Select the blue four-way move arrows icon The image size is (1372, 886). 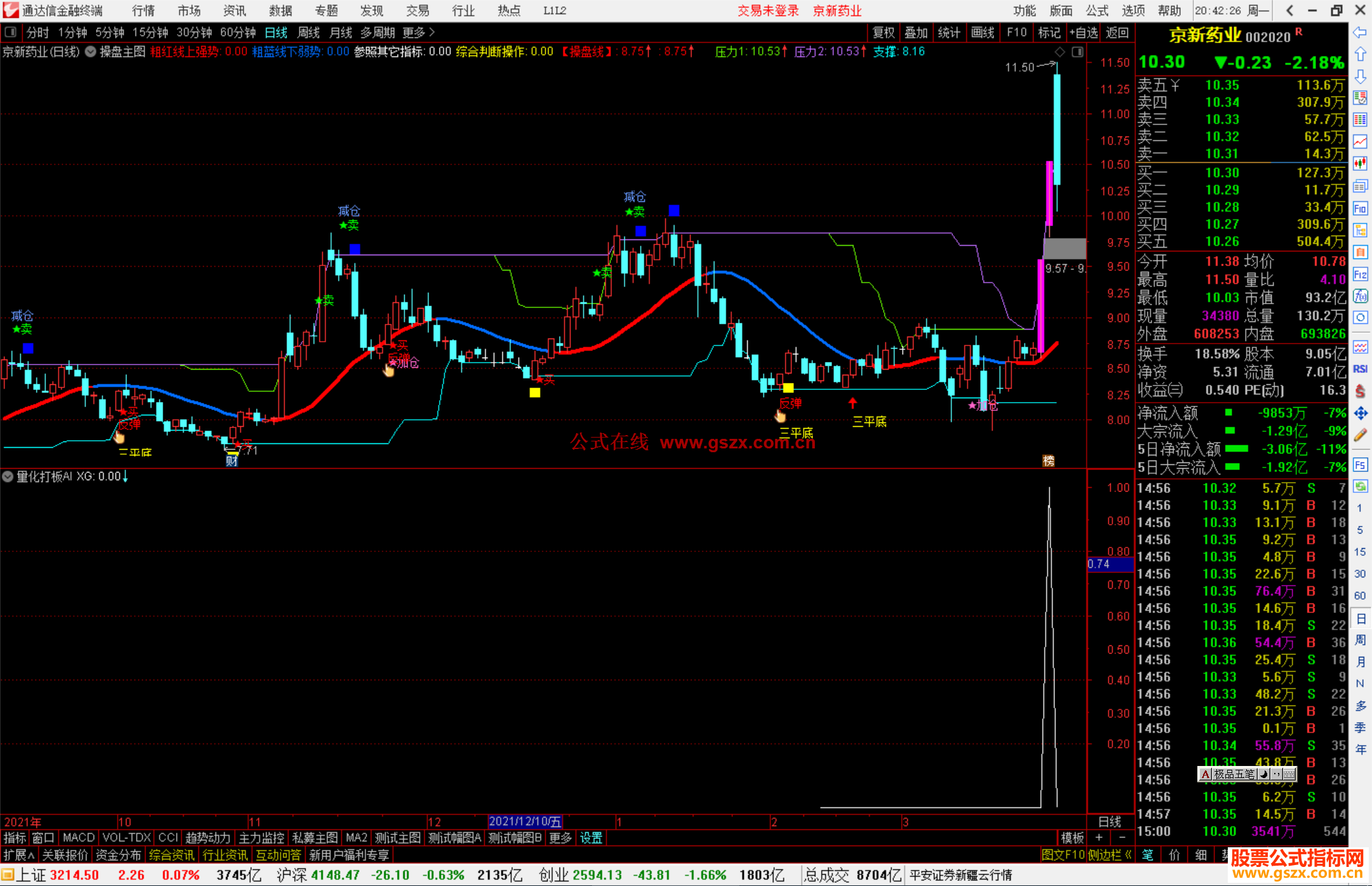coord(1360,413)
